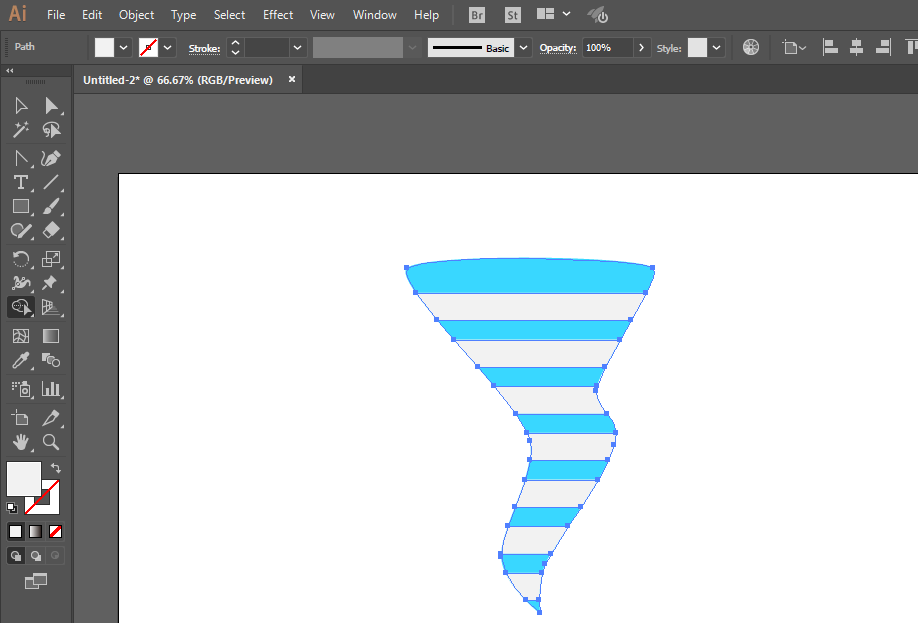Change the screen mode
This screenshot has height=623, width=918.
click(x=36, y=581)
